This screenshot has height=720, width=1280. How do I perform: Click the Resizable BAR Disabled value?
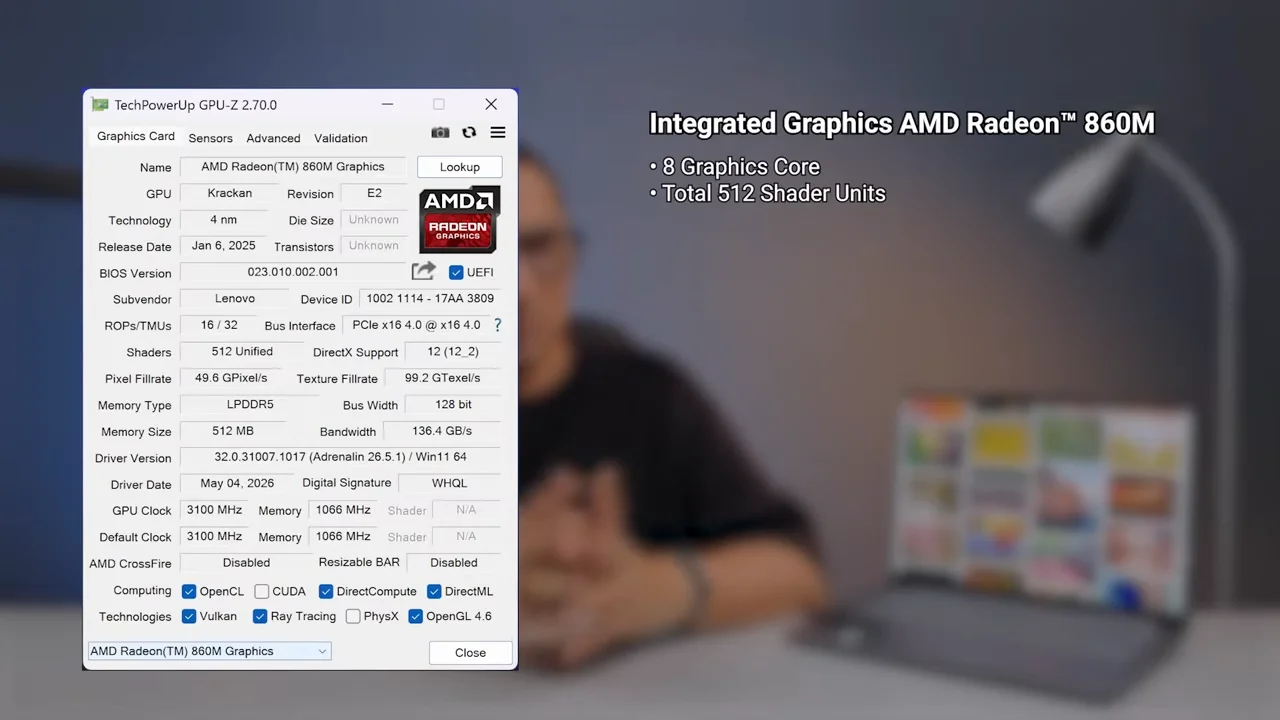pos(454,563)
